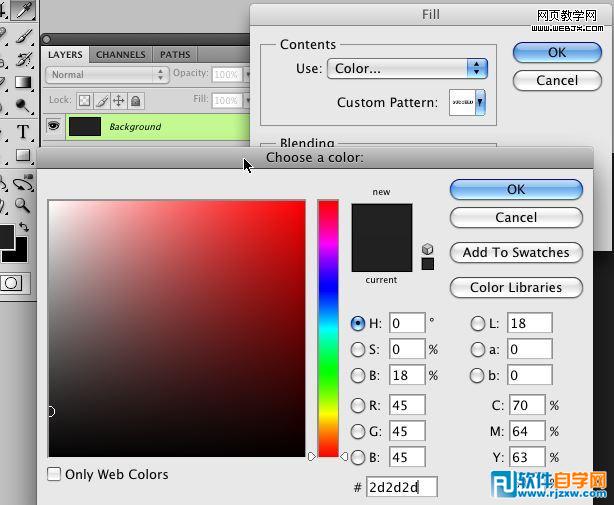This screenshot has height=505, width=614.
Task: Select the L lightness radio button
Action: pos(477,323)
